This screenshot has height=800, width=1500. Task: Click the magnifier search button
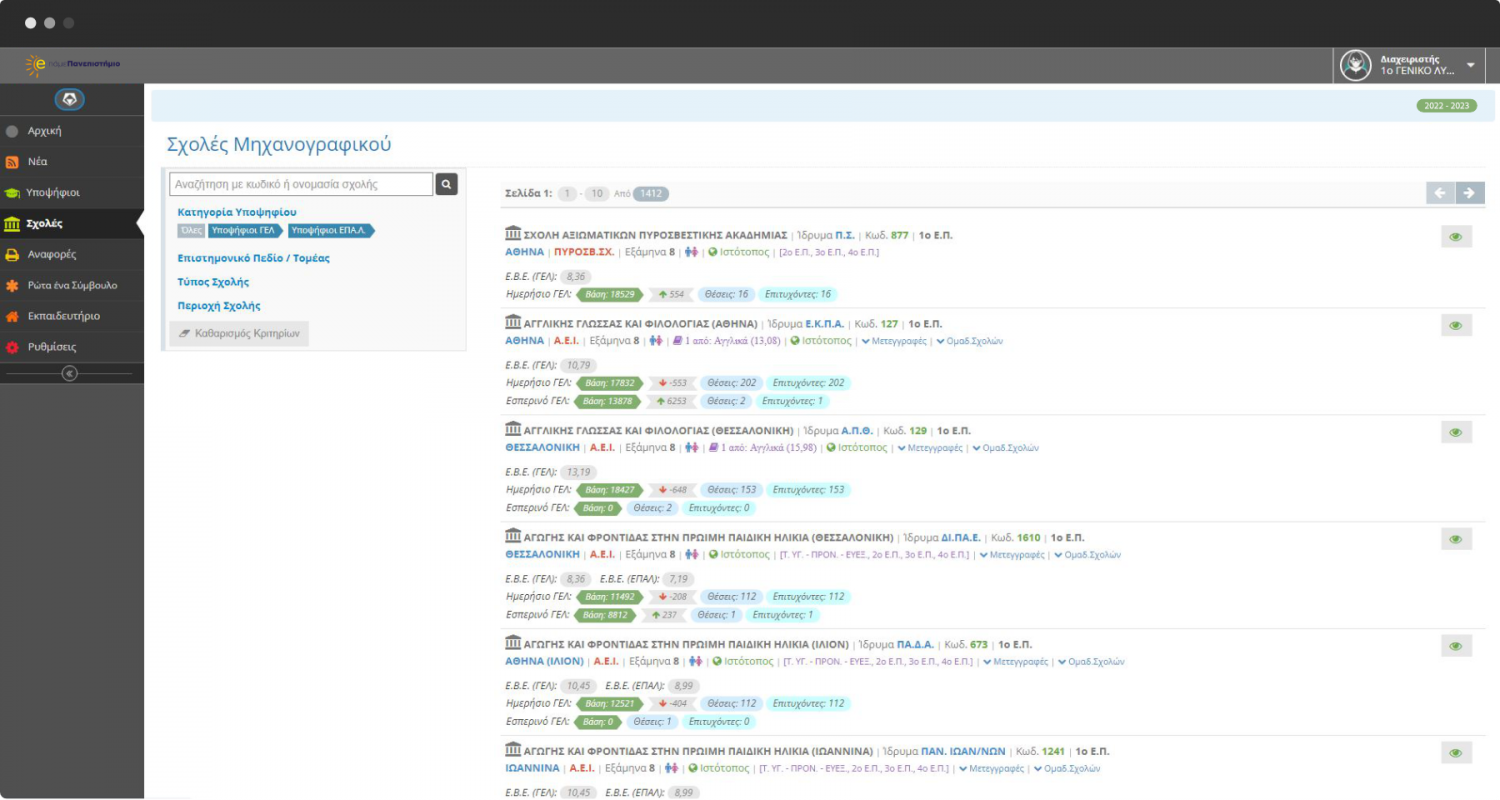(447, 184)
